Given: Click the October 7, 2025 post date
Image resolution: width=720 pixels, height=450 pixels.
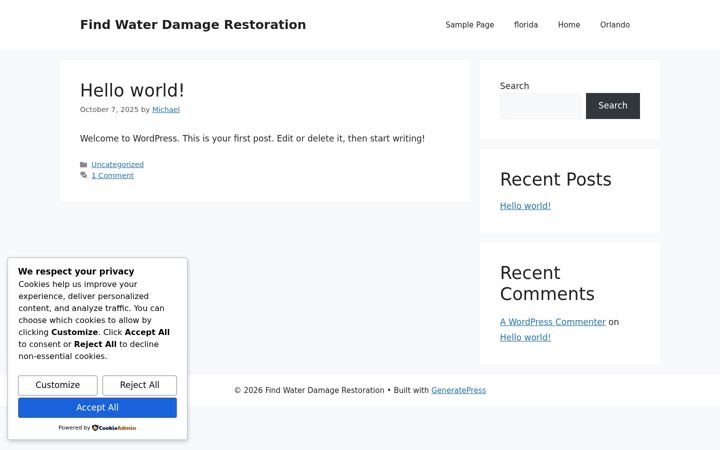Looking at the screenshot, I should (x=109, y=109).
